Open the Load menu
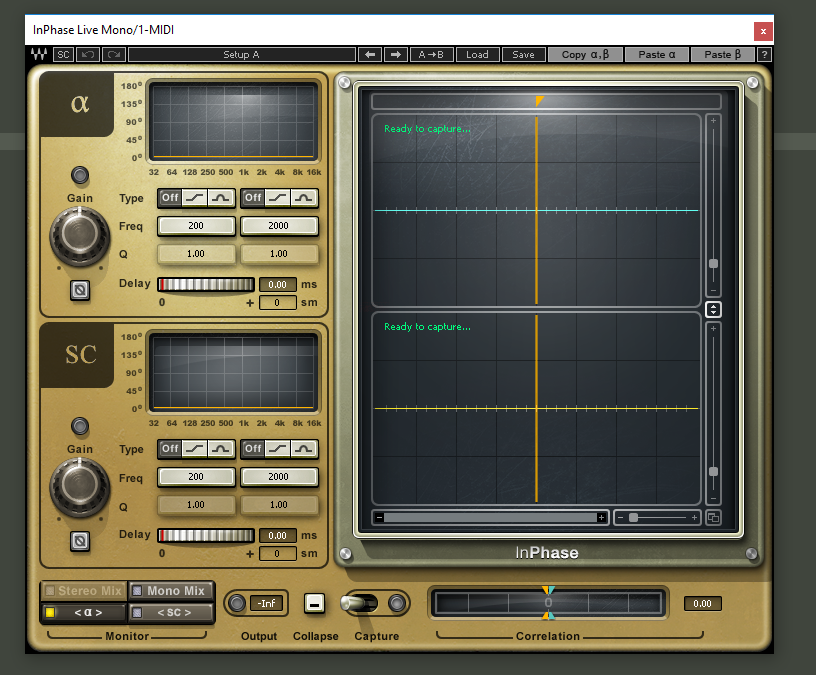Viewport: 816px width, 675px height. 477,55
